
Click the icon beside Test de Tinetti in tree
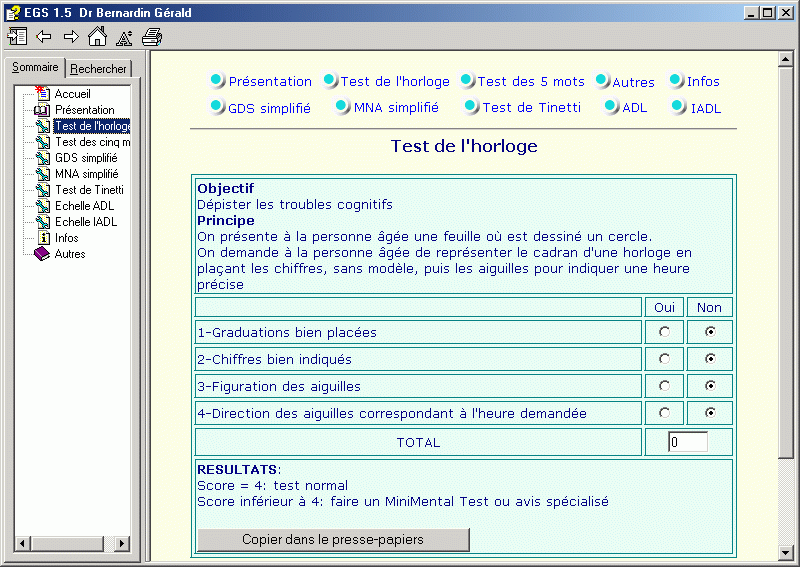click(43, 190)
